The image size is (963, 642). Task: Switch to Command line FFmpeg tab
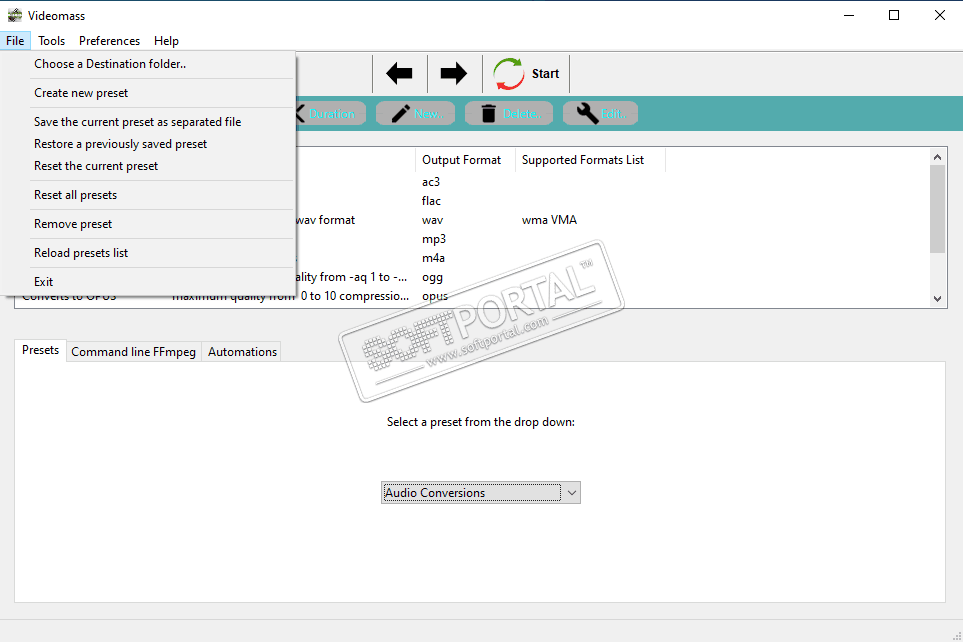click(x=133, y=352)
